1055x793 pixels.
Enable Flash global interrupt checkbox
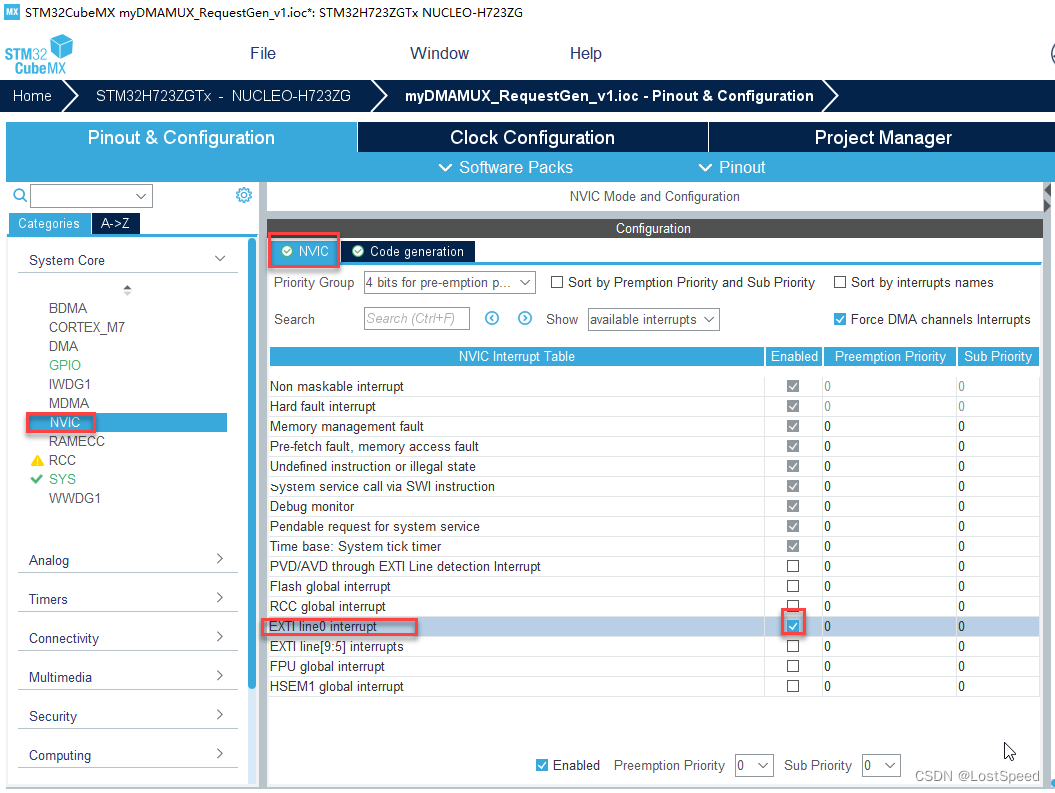(793, 586)
